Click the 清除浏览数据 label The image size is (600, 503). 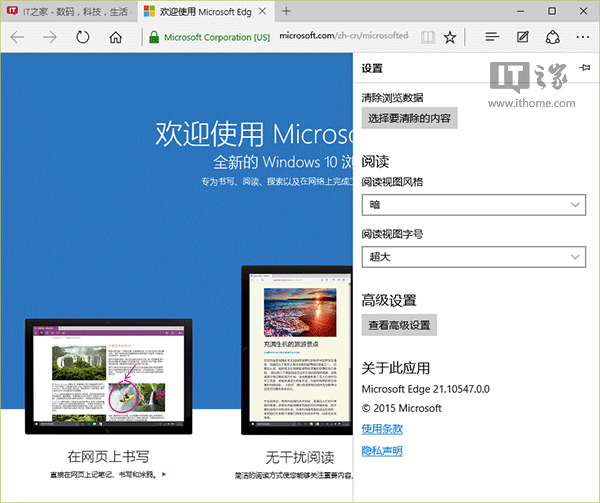[392, 98]
